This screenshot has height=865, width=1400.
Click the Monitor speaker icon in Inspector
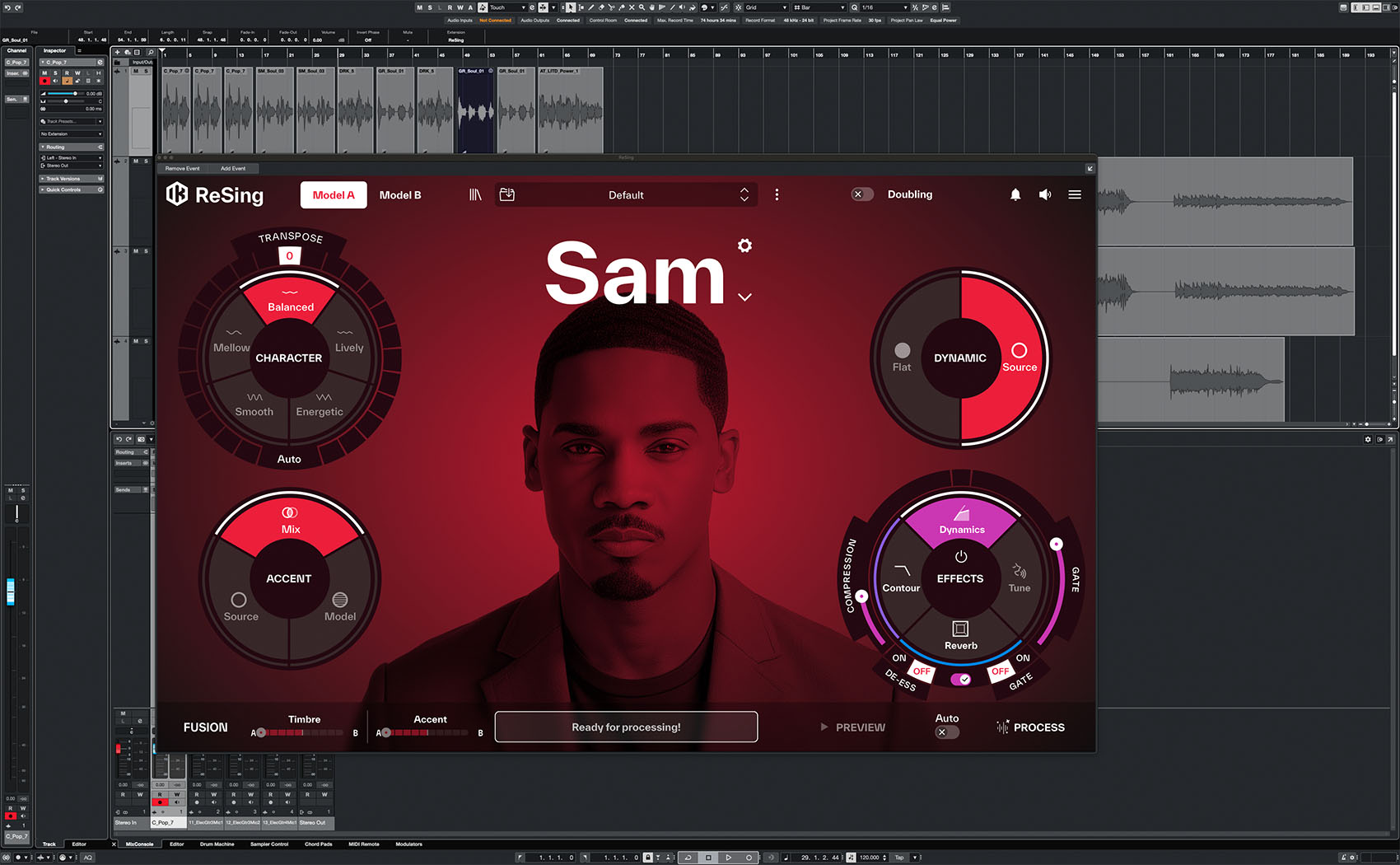[x=55, y=81]
